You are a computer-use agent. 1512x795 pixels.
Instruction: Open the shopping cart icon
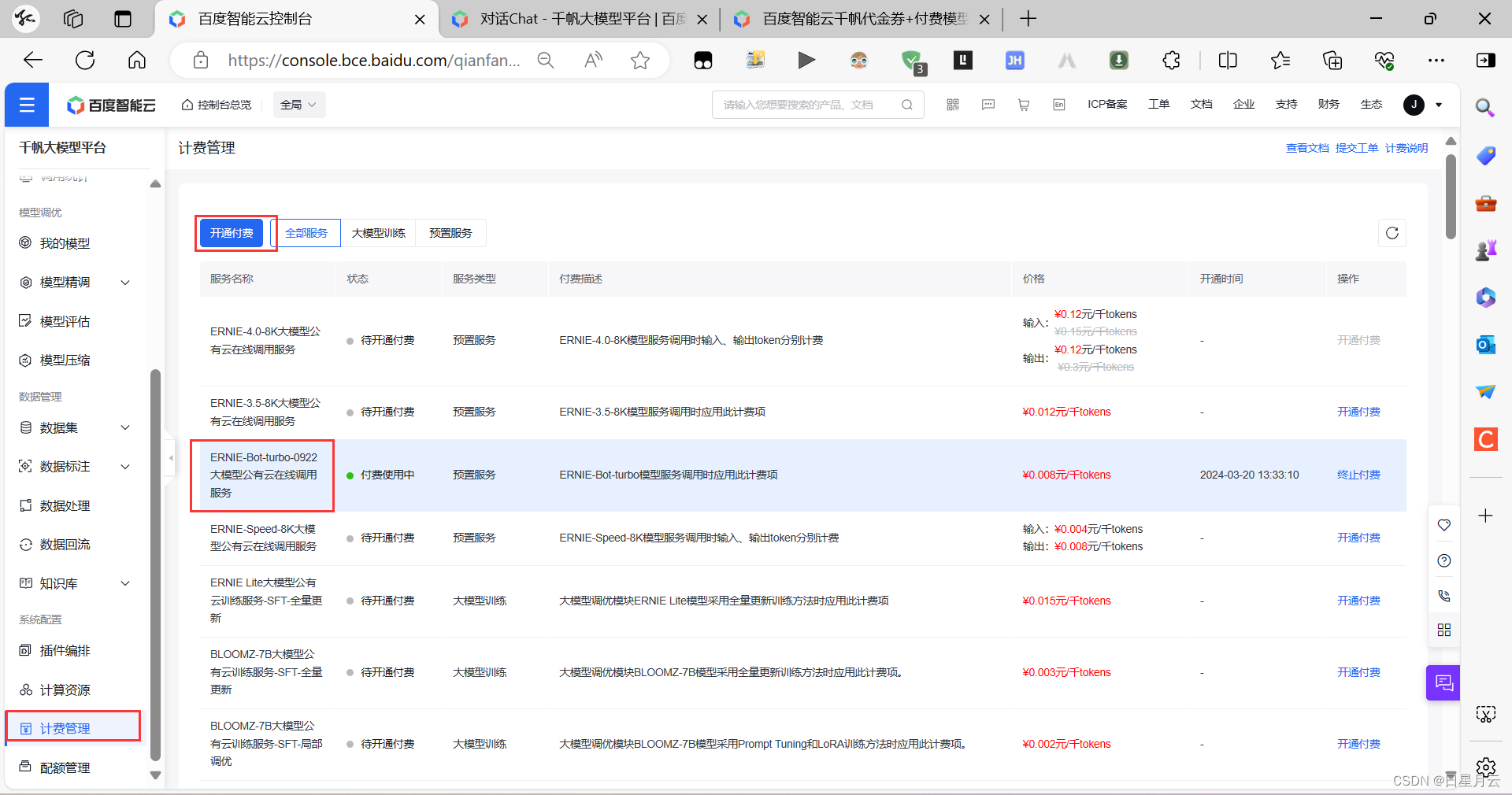coord(1024,105)
